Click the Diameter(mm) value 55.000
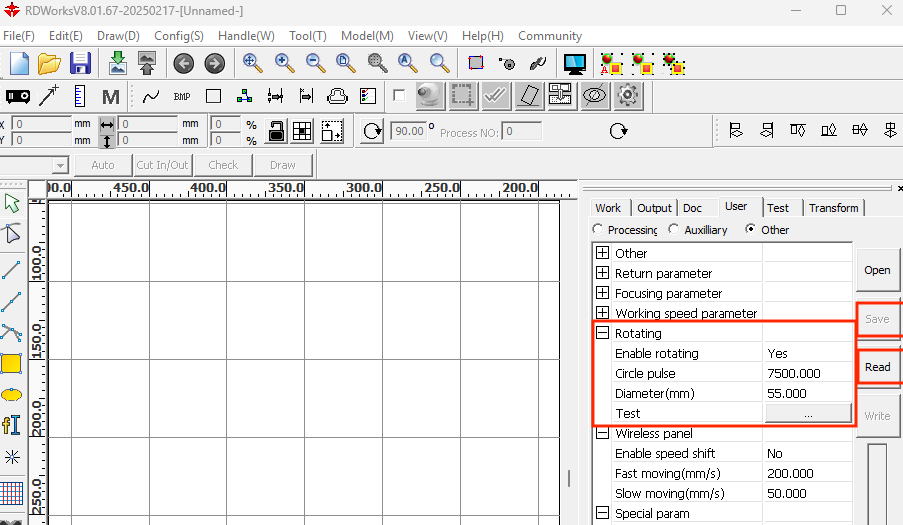The height and width of the screenshot is (525, 903). 806,393
